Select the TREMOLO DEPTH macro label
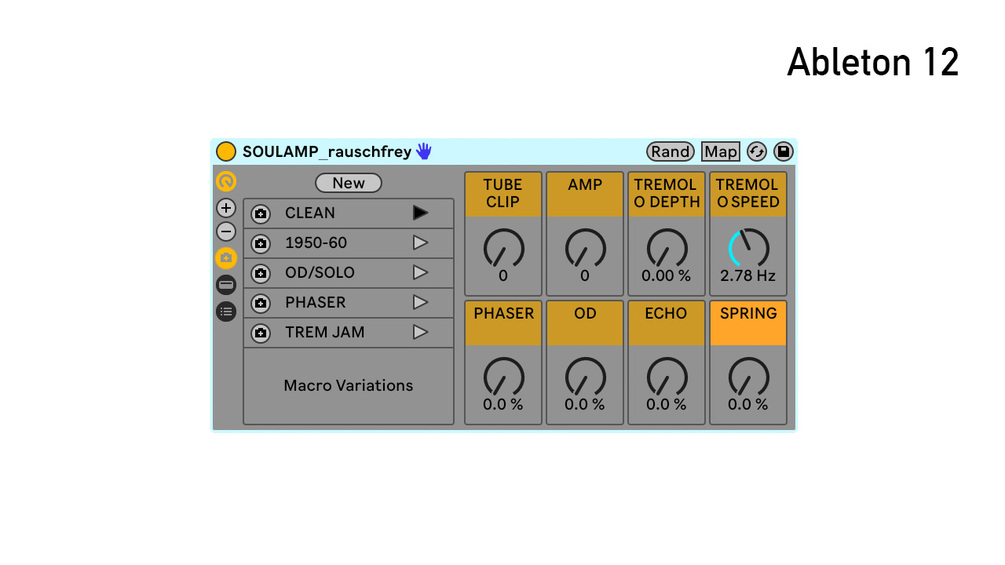 coord(667,193)
